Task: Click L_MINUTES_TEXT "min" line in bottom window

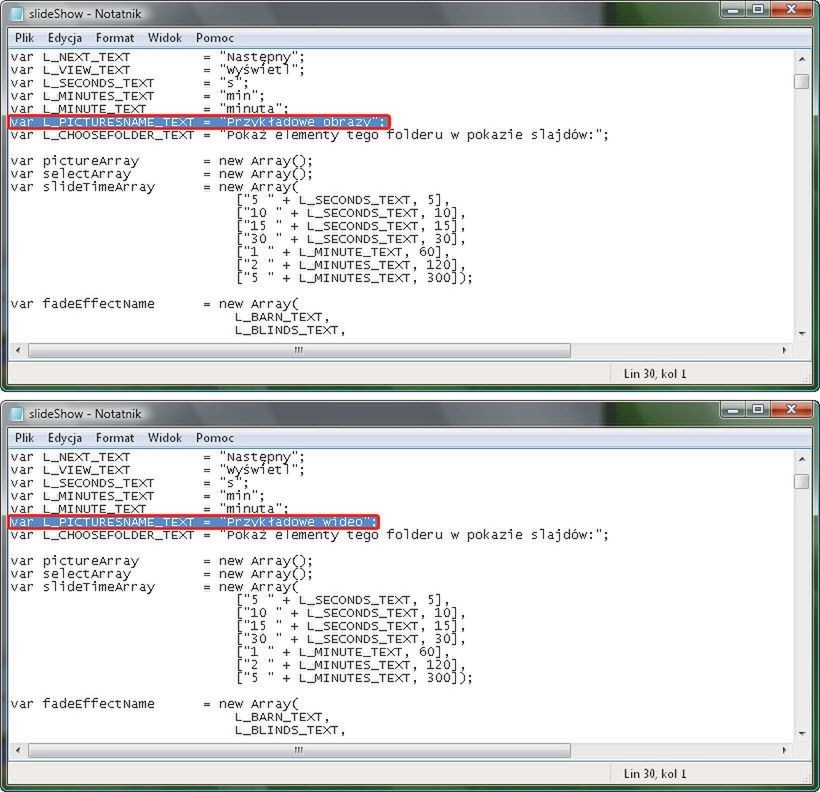Action: point(138,496)
